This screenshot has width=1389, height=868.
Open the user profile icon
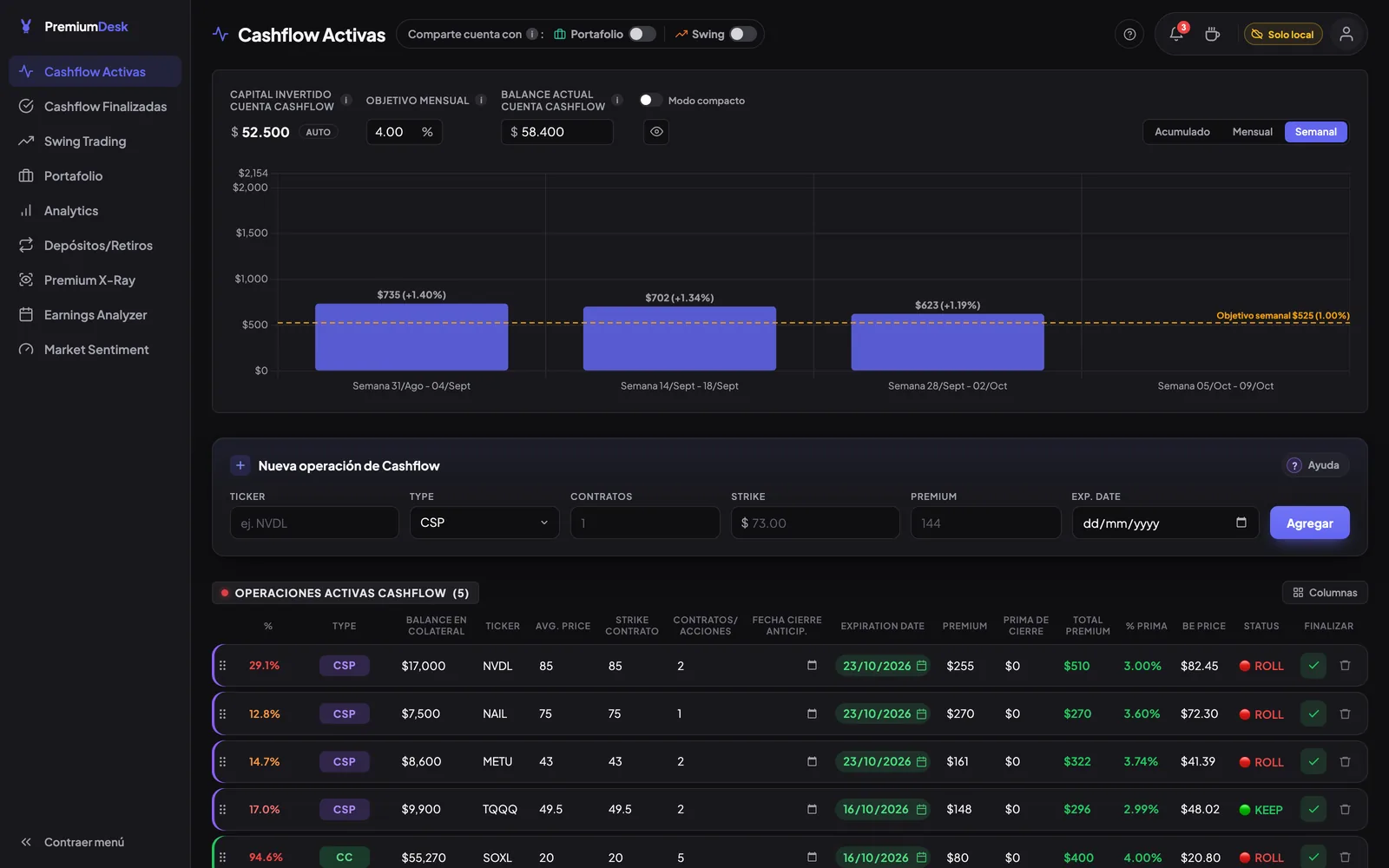pyautogui.click(x=1346, y=34)
